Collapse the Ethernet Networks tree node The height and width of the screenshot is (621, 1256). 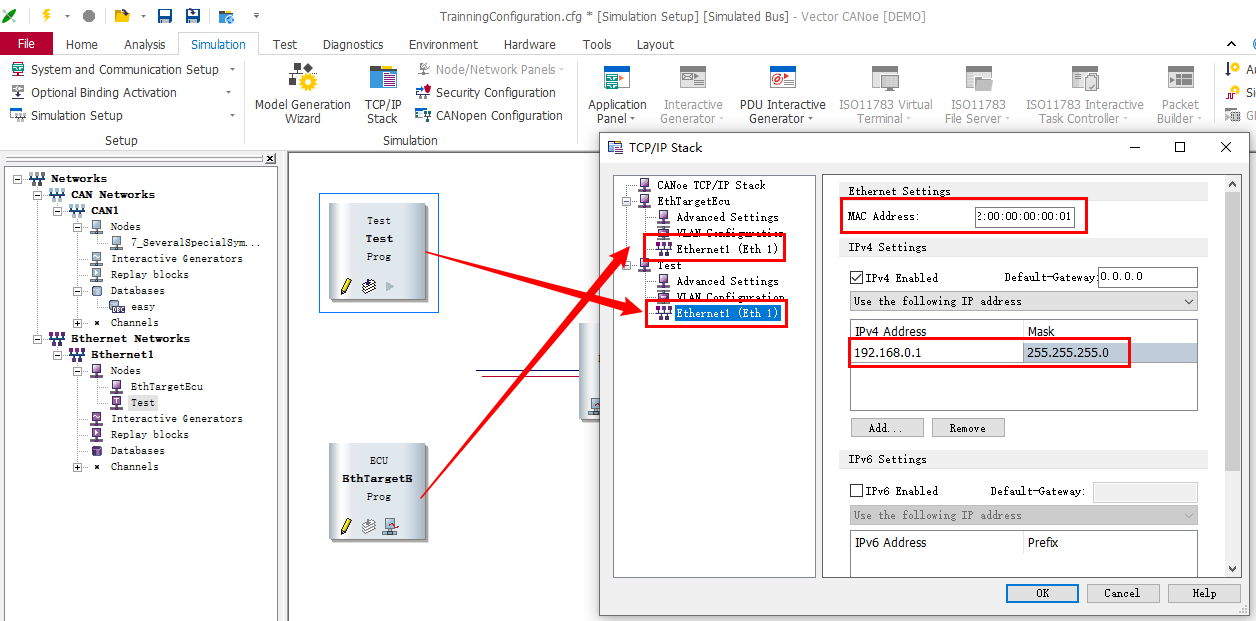coord(38,339)
